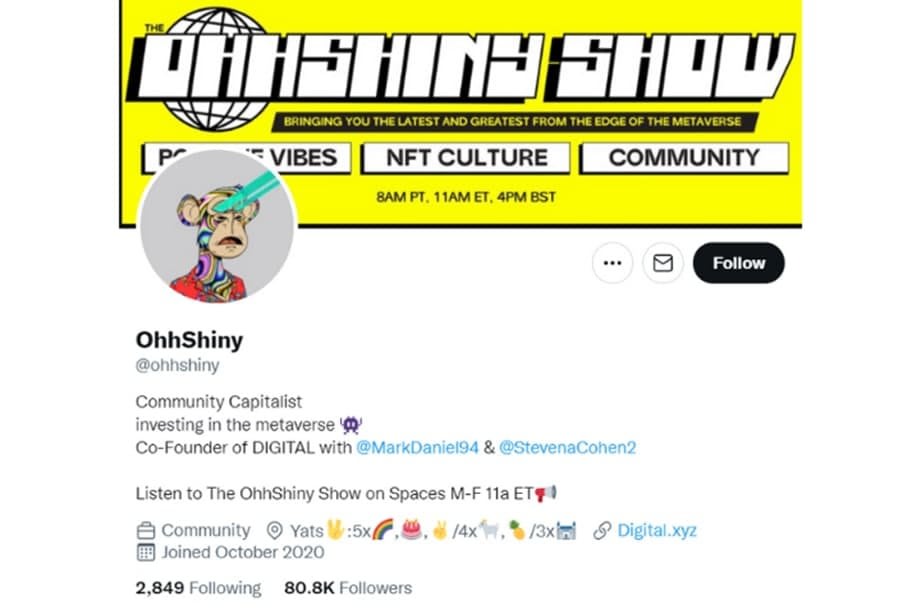Click the COMMUNITY banner label
Viewport: 921px width, 614px height.
click(x=684, y=157)
